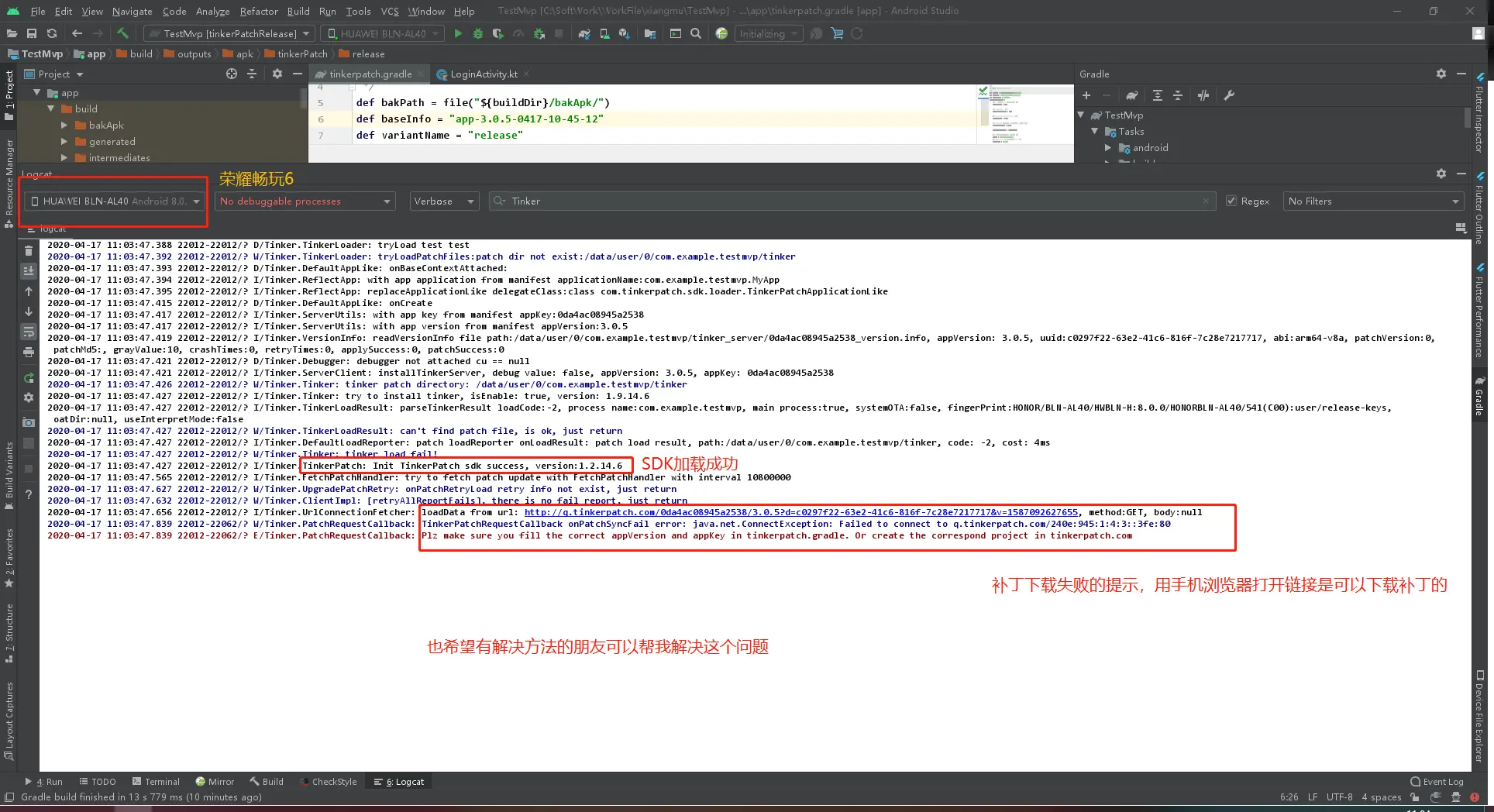Click the UTF-8 encoding in status bar
The image size is (1494, 812).
pos(1339,797)
